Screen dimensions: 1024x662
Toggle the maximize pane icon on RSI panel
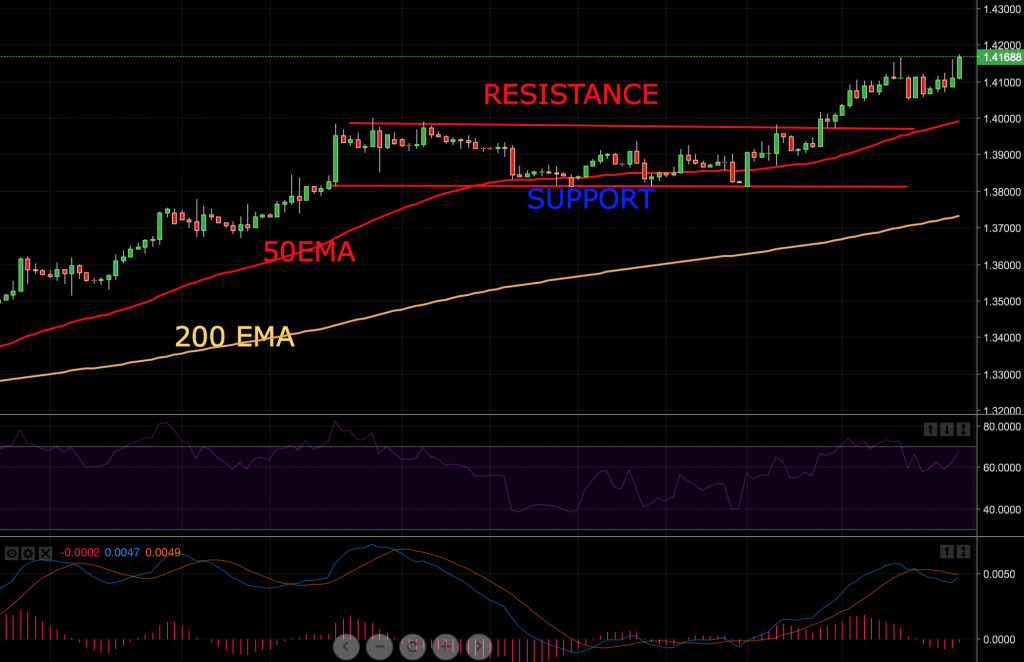(963, 428)
